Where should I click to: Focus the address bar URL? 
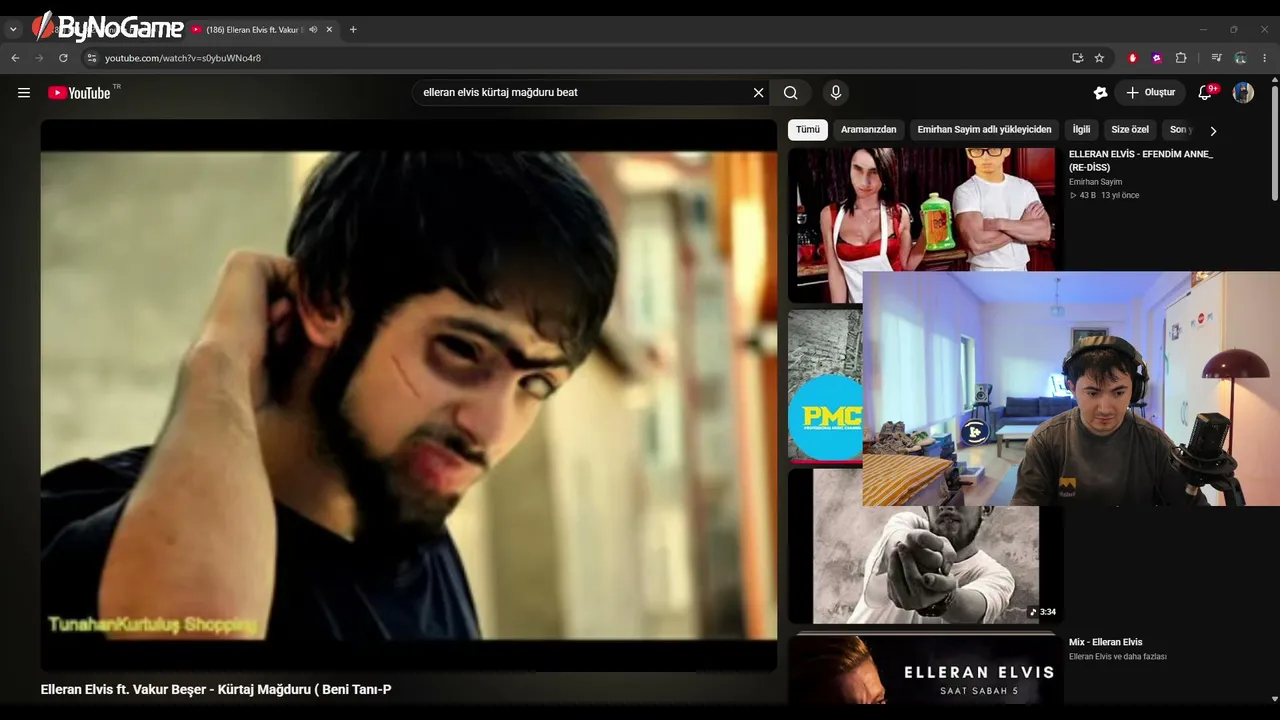[x=183, y=58]
